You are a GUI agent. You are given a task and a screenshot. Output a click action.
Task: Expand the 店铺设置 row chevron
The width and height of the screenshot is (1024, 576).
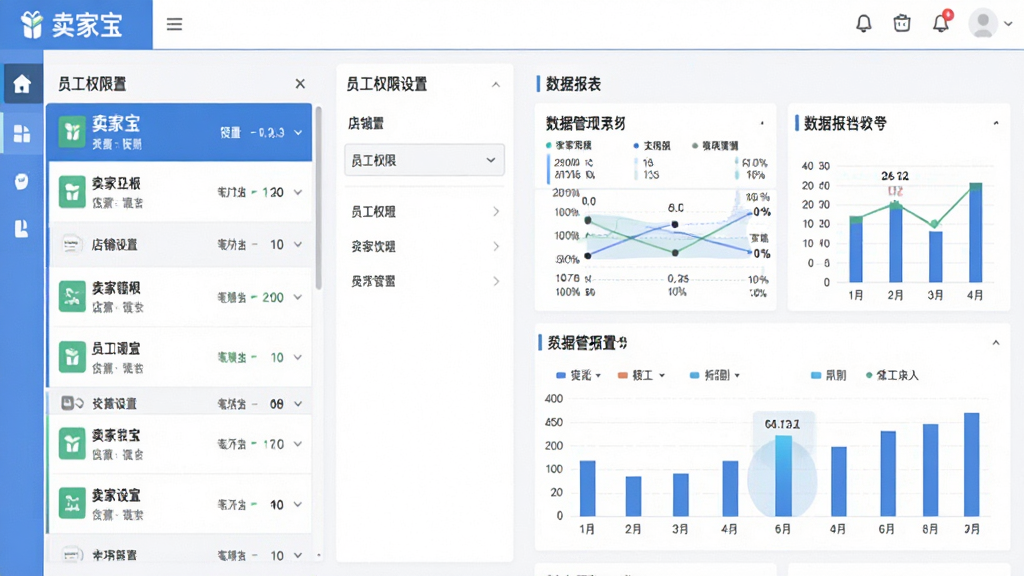click(298, 245)
